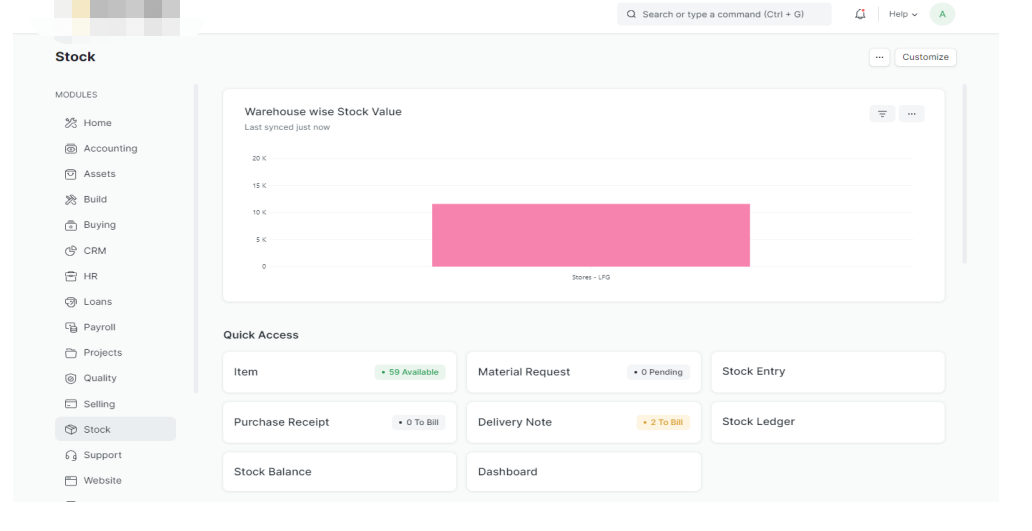
Task: Click the Assets module icon
Action: tap(70, 174)
